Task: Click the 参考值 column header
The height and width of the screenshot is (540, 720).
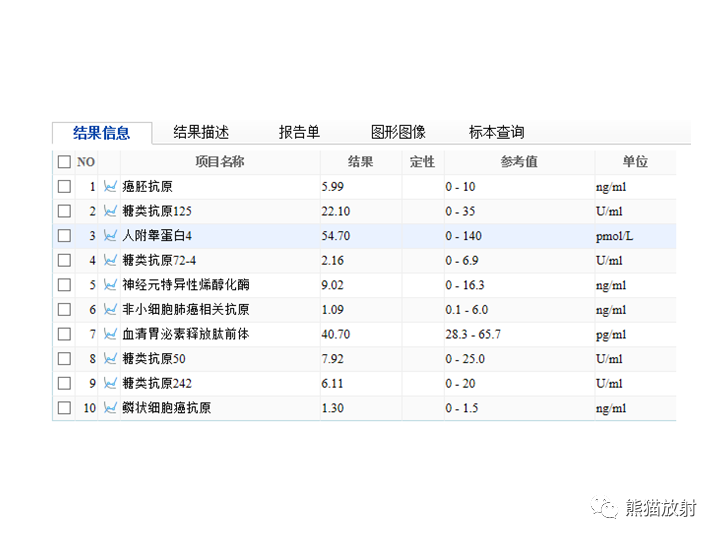Action: click(519, 162)
